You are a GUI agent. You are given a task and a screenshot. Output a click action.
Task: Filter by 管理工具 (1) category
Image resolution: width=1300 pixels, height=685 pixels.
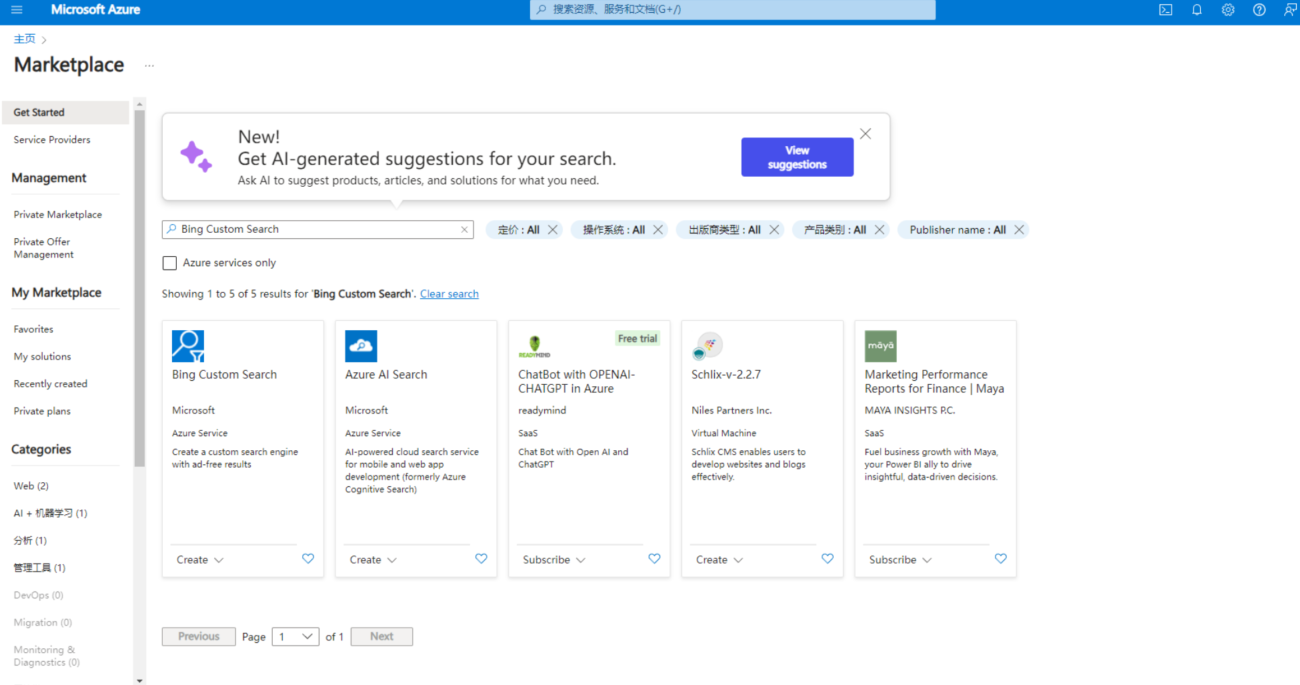coord(39,568)
